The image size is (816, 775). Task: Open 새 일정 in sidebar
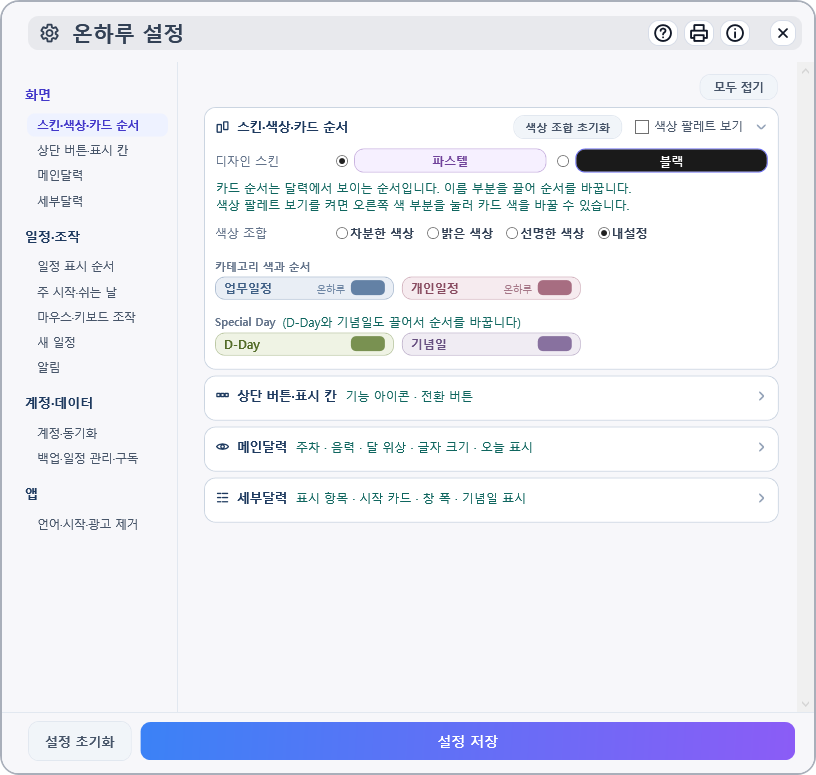pyautogui.click(x=56, y=342)
